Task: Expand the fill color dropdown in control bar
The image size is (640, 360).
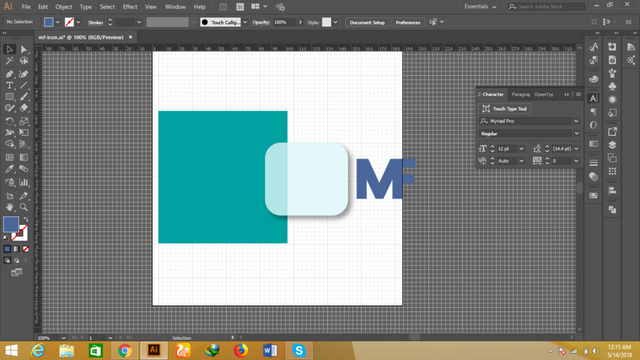Action: [x=58, y=22]
